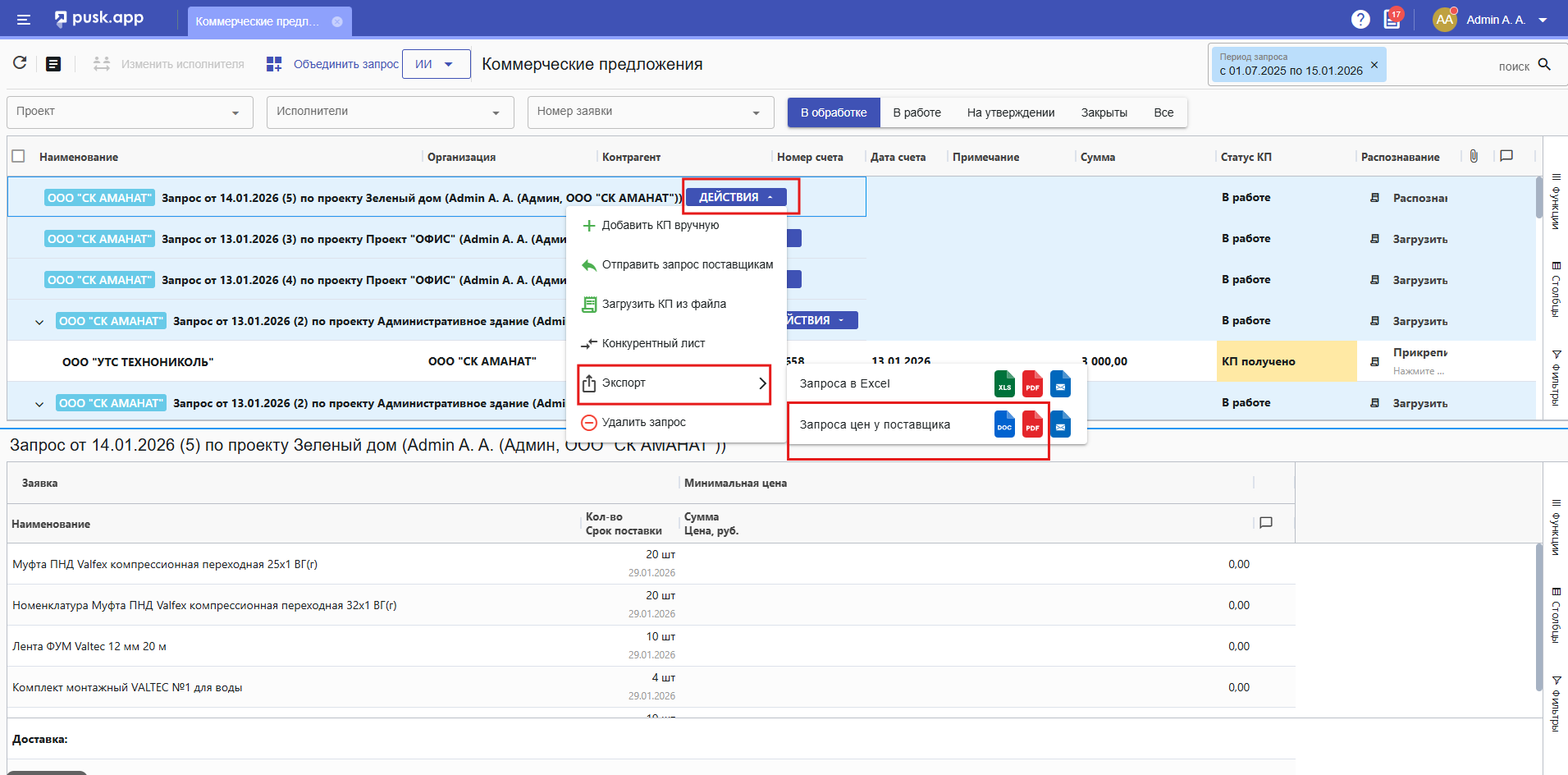
Task: Open the Исполнители dropdown filter
Action: pos(390,112)
